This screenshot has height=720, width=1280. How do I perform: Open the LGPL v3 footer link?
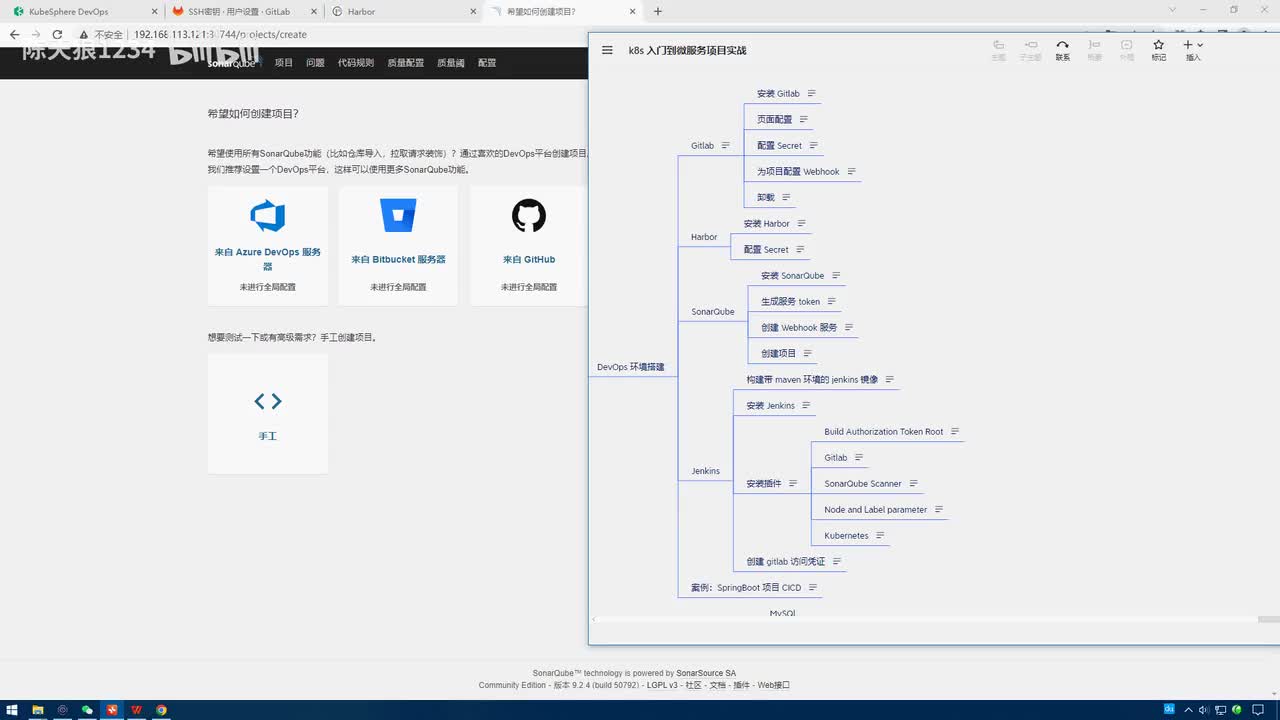pos(662,685)
